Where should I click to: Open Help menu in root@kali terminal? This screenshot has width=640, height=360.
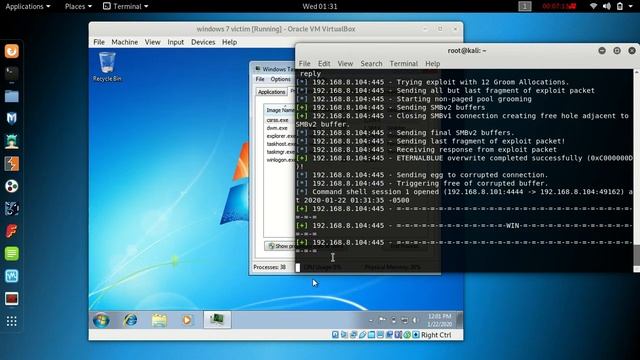point(433,63)
